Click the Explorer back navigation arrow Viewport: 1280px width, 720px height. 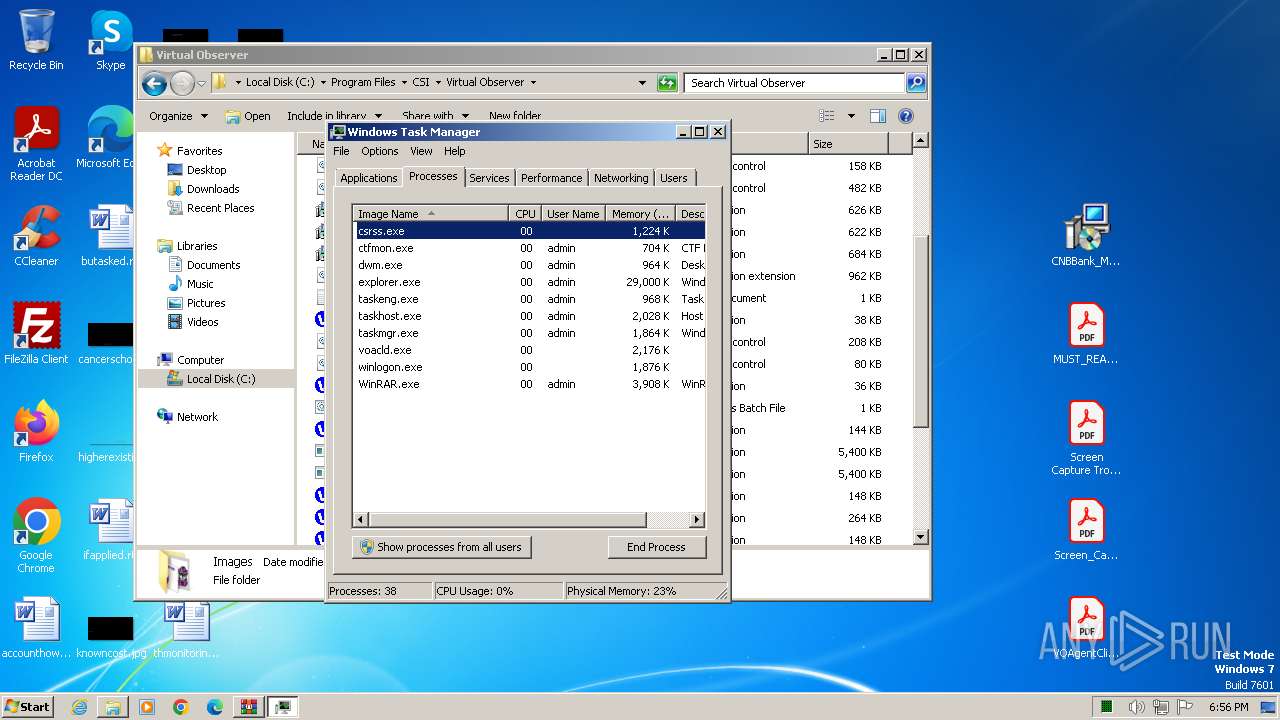pyautogui.click(x=154, y=83)
